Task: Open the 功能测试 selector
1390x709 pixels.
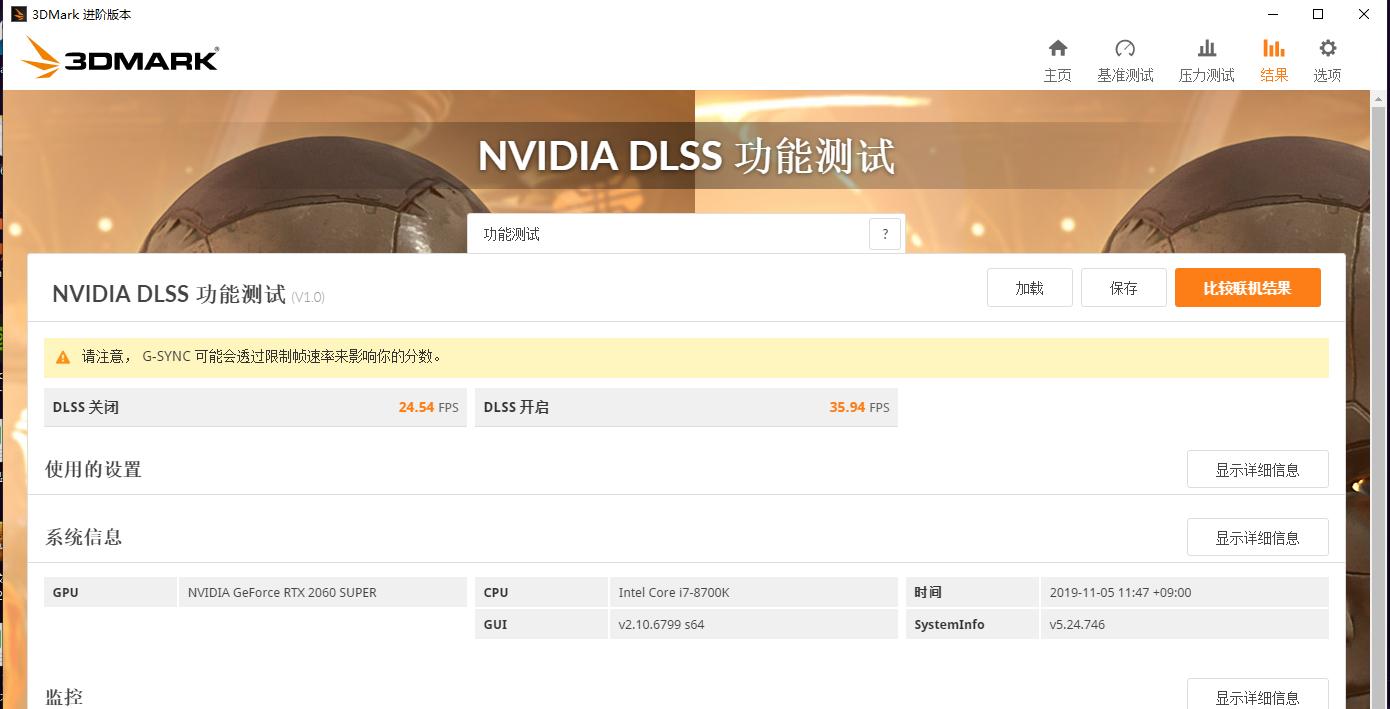Action: coord(660,233)
